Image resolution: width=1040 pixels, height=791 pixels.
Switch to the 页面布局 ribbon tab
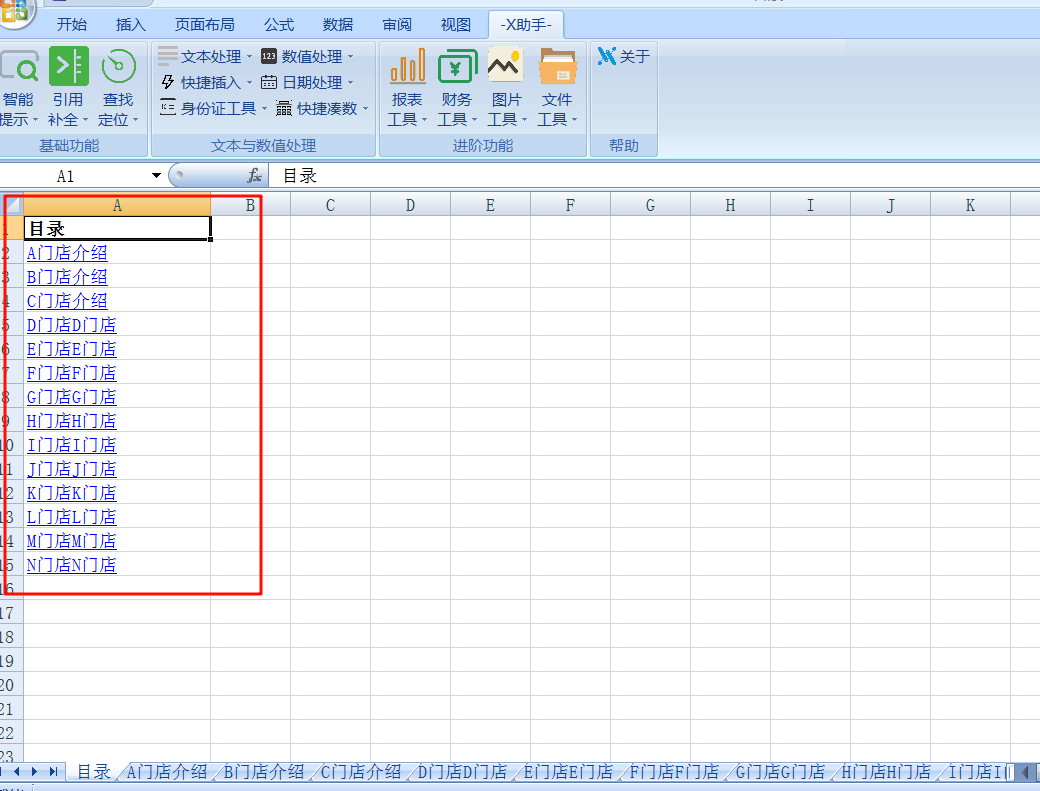coord(204,25)
